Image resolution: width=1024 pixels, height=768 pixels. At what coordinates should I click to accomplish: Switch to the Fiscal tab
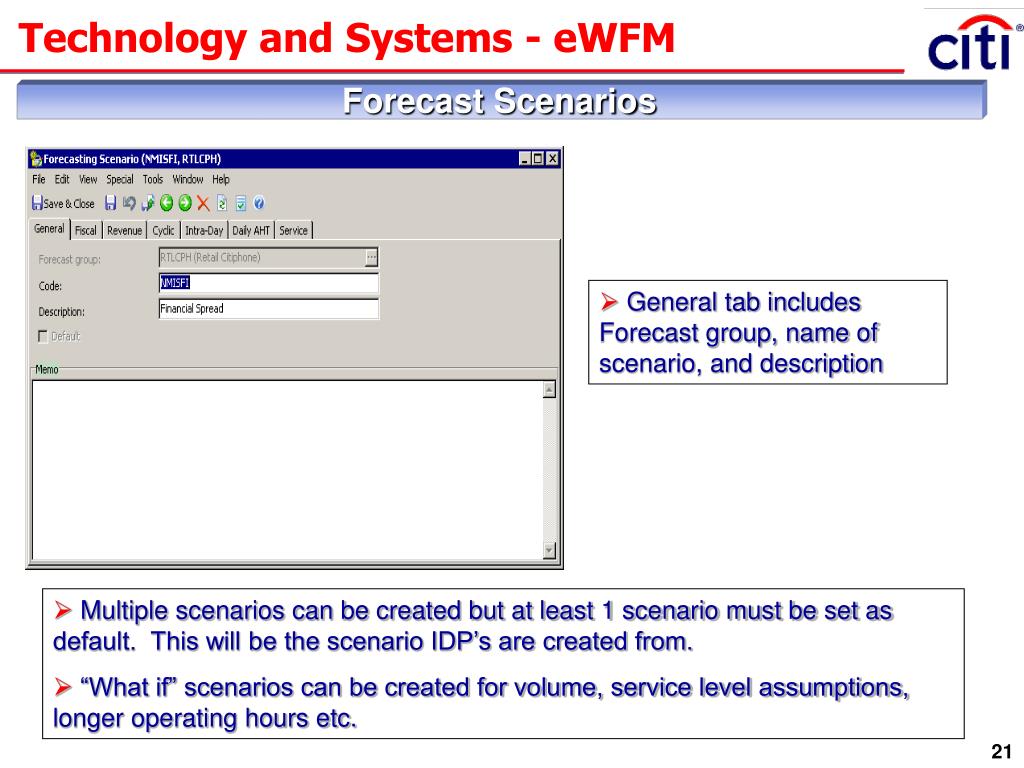click(x=86, y=231)
